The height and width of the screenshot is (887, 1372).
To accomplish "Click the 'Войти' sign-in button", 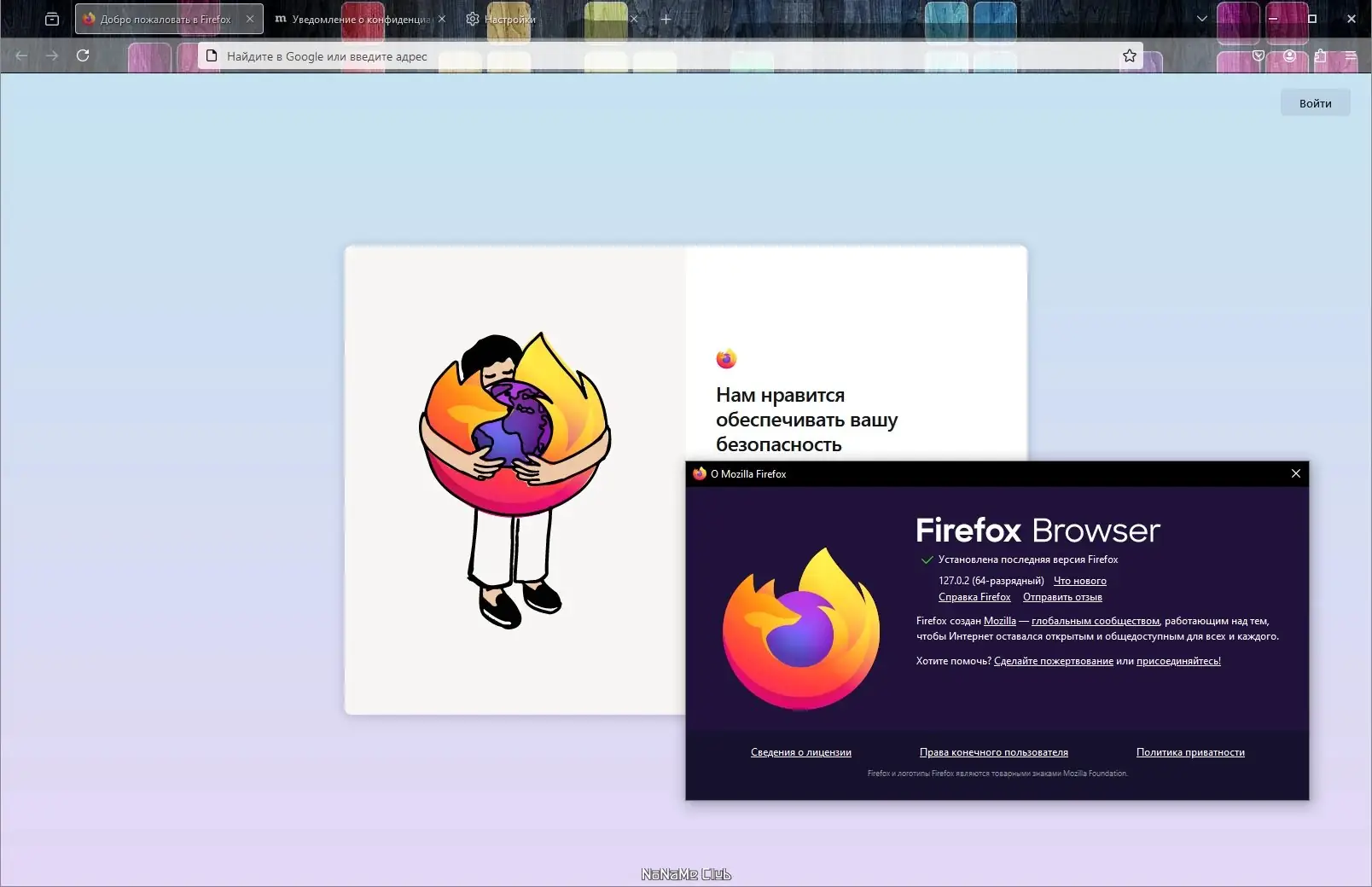I will [x=1315, y=103].
